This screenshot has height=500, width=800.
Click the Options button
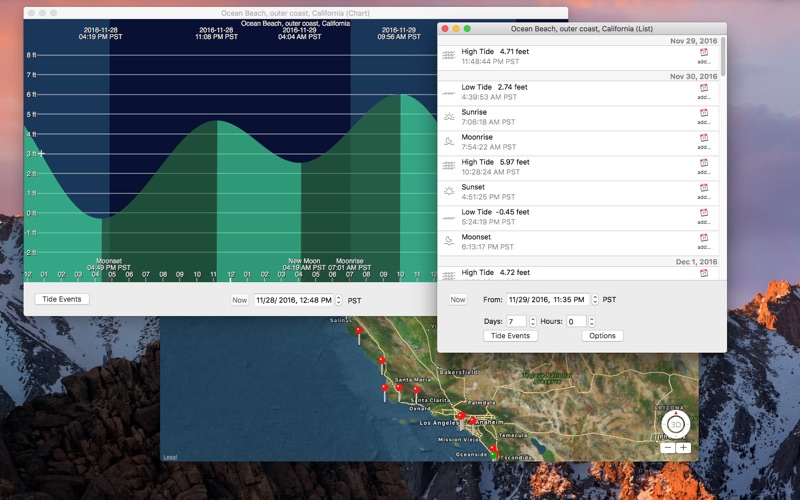(x=602, y=336)
